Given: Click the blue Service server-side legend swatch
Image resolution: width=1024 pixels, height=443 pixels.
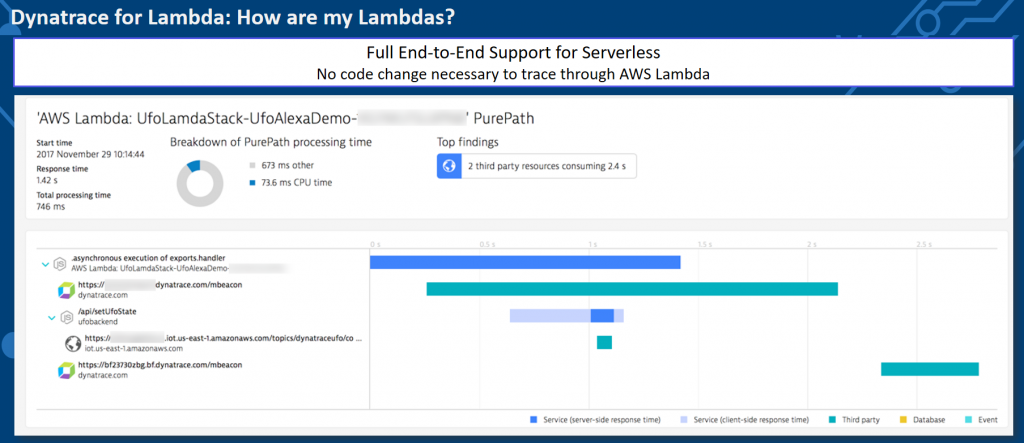Looking at the screenshot, I should click(x=534, y=420).
